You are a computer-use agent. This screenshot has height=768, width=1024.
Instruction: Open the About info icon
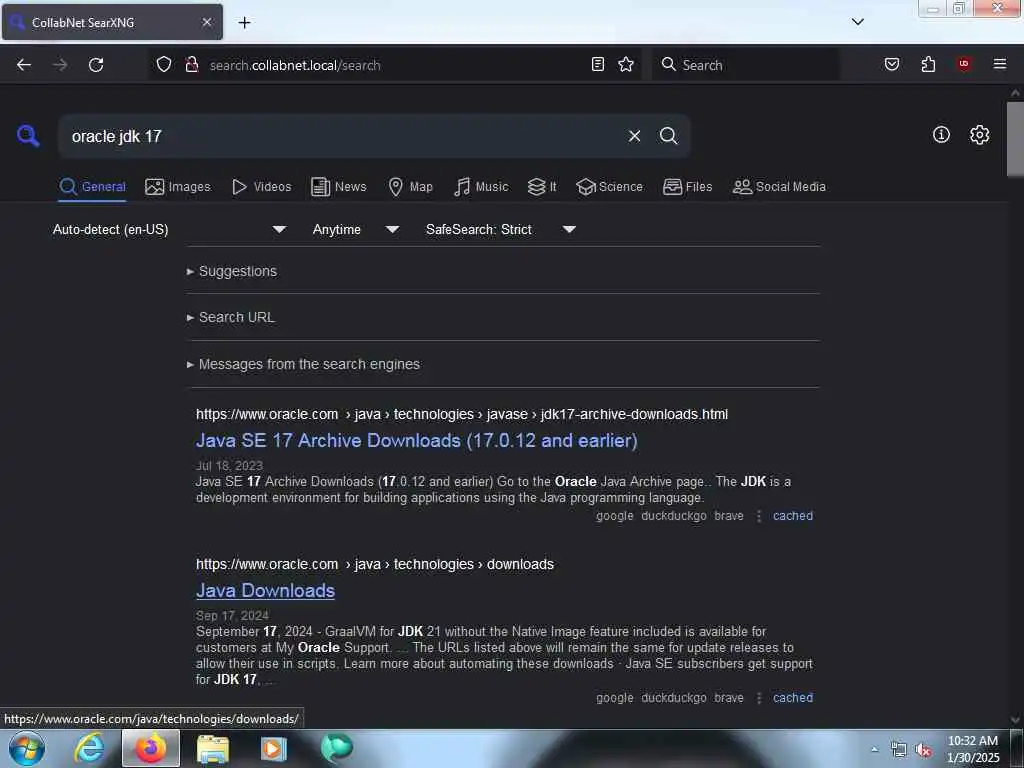tap(941, 135)
